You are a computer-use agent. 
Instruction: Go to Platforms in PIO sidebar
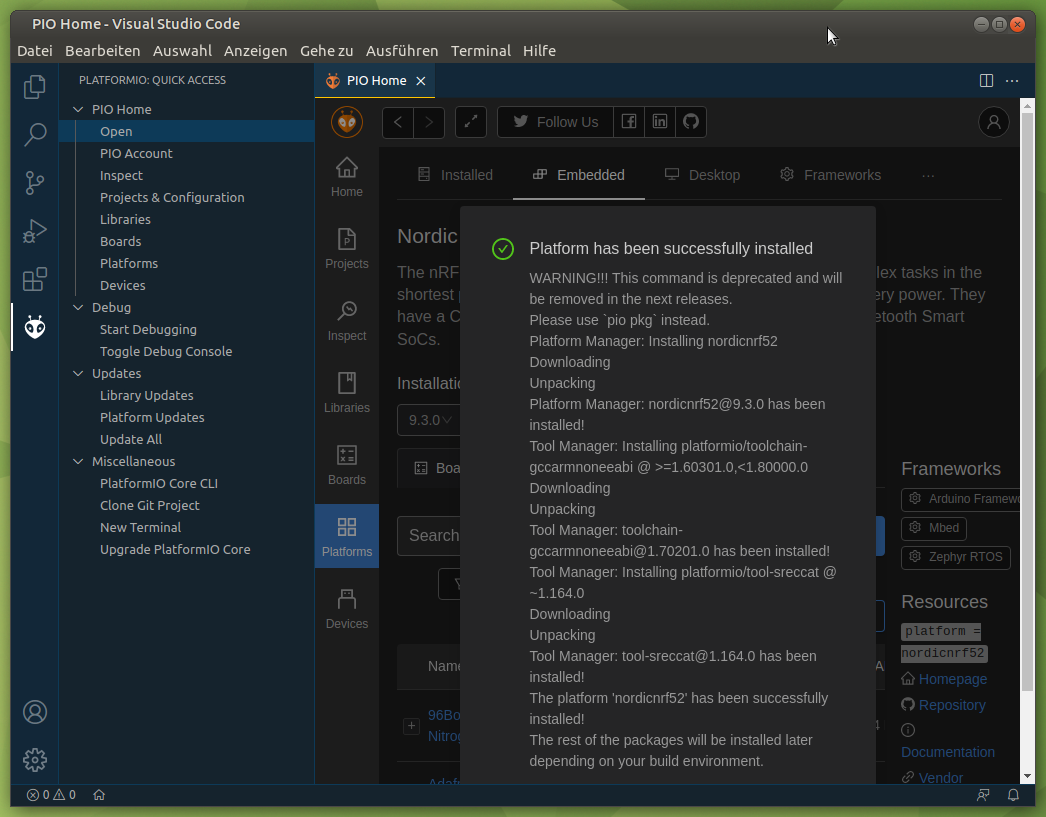coord(347,536)
